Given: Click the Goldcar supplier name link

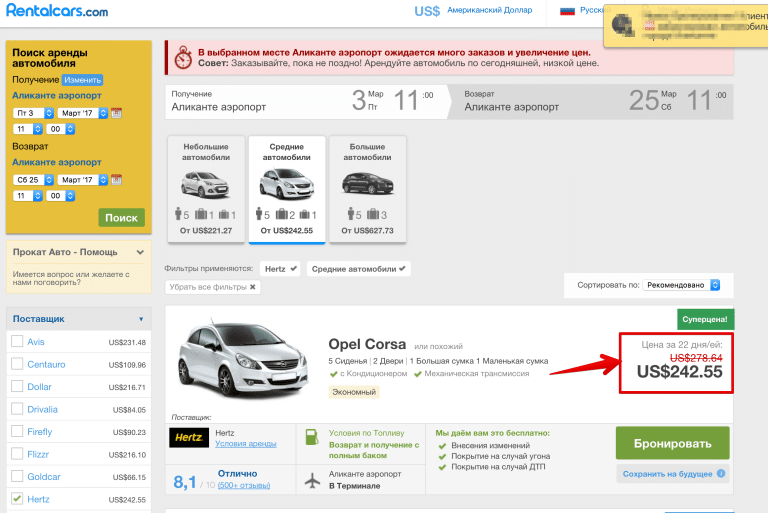Looking at the screenshot, I should pos(44,477).
